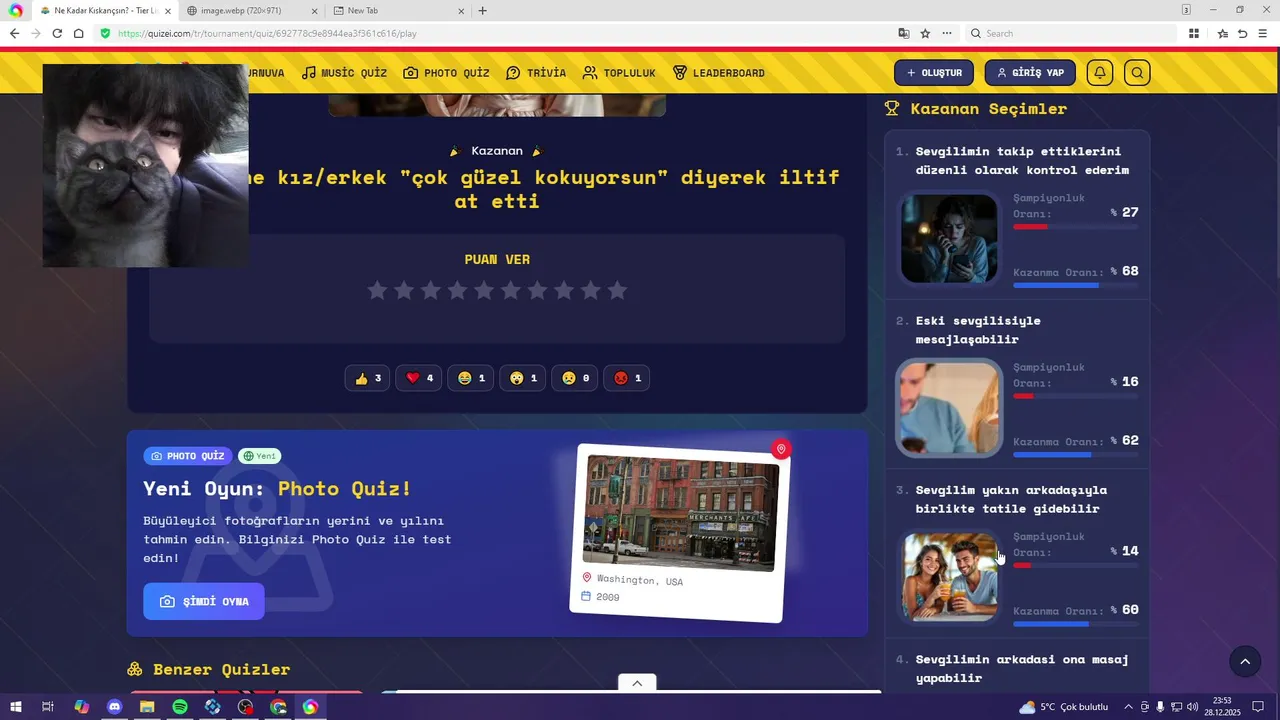Open Task View on the taskbar
This screenshot has height=720, width=1280.
coord(47,707)
